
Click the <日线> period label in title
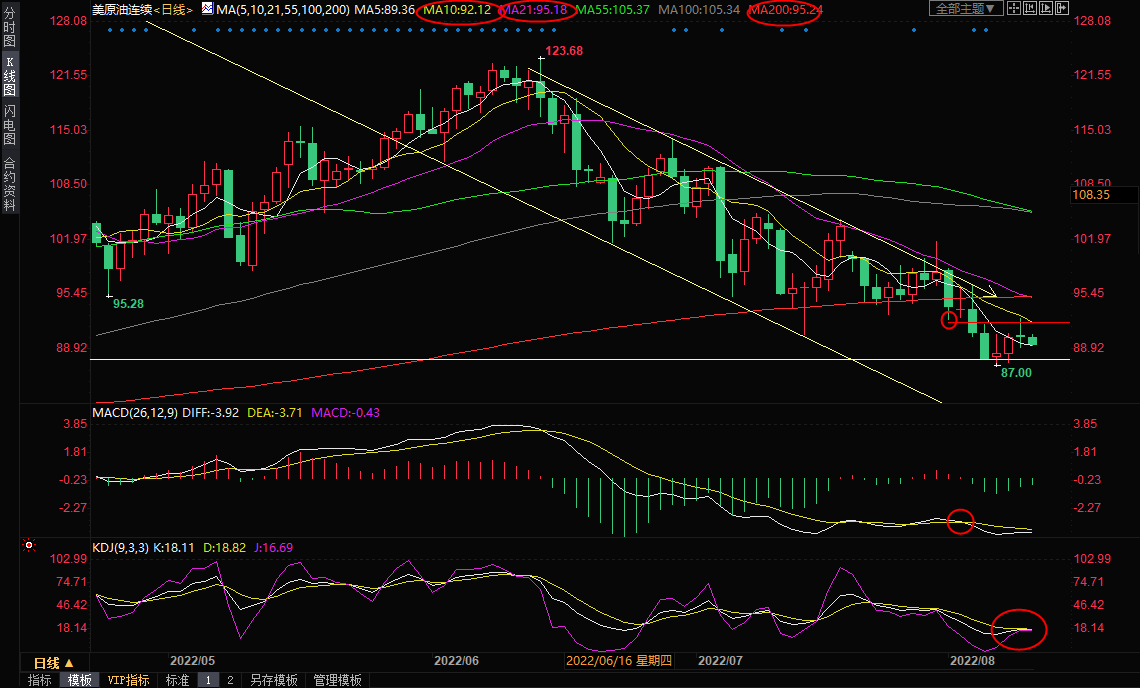click(174, 9)
